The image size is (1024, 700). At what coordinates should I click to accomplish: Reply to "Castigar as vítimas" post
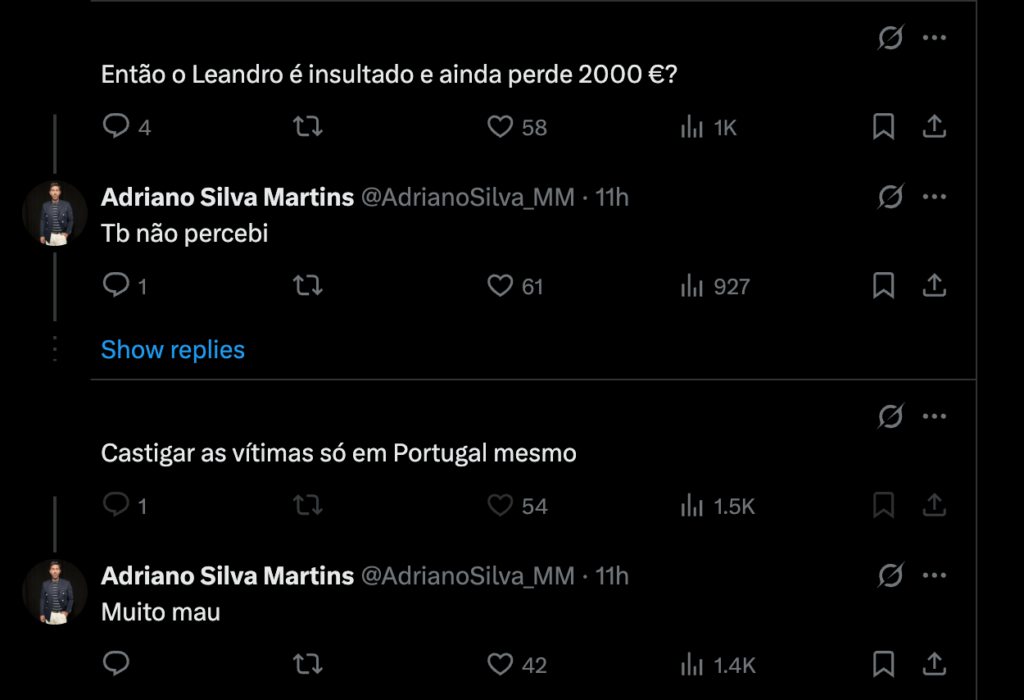[118, 506]
